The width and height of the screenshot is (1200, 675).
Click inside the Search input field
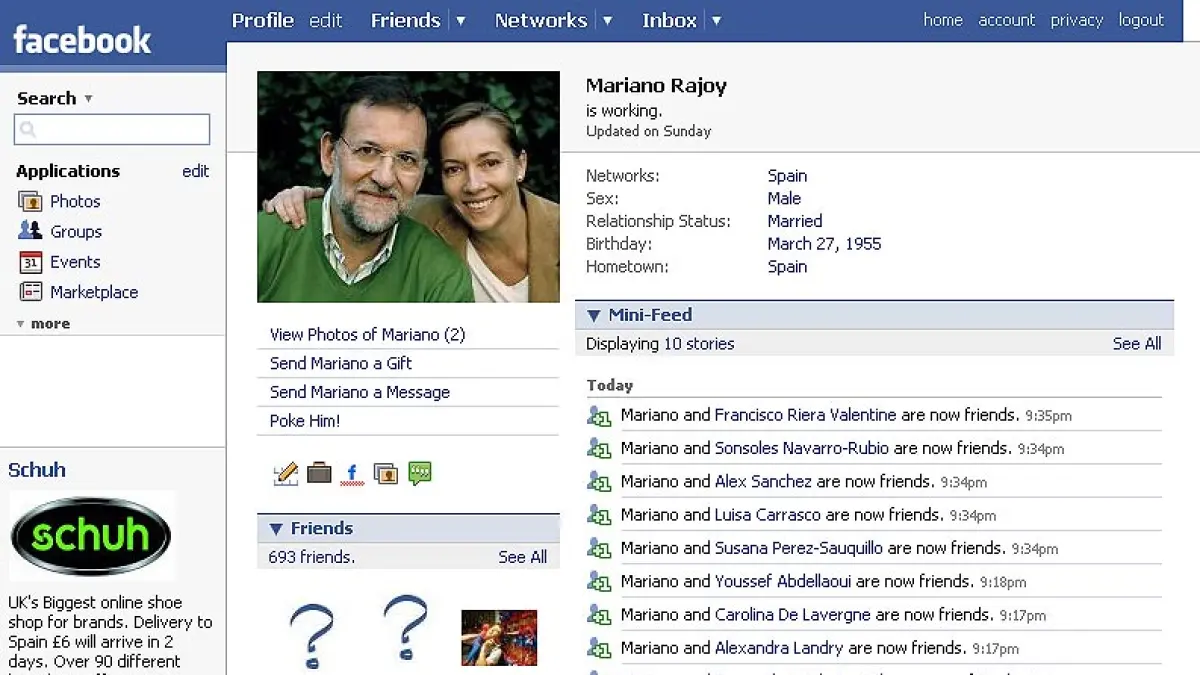click(x=112, y=129)
